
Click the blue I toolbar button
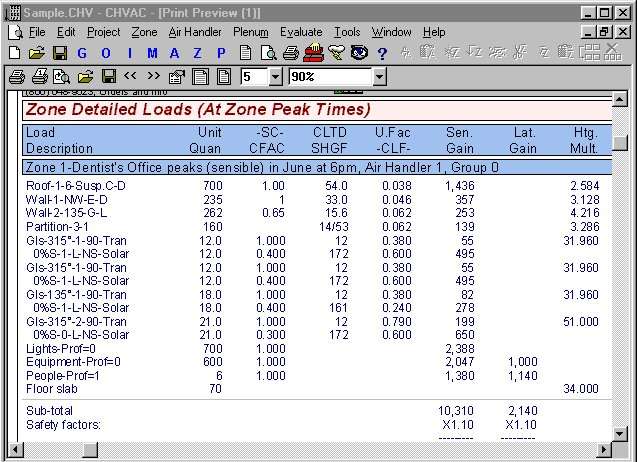click(x=129, y=53)
